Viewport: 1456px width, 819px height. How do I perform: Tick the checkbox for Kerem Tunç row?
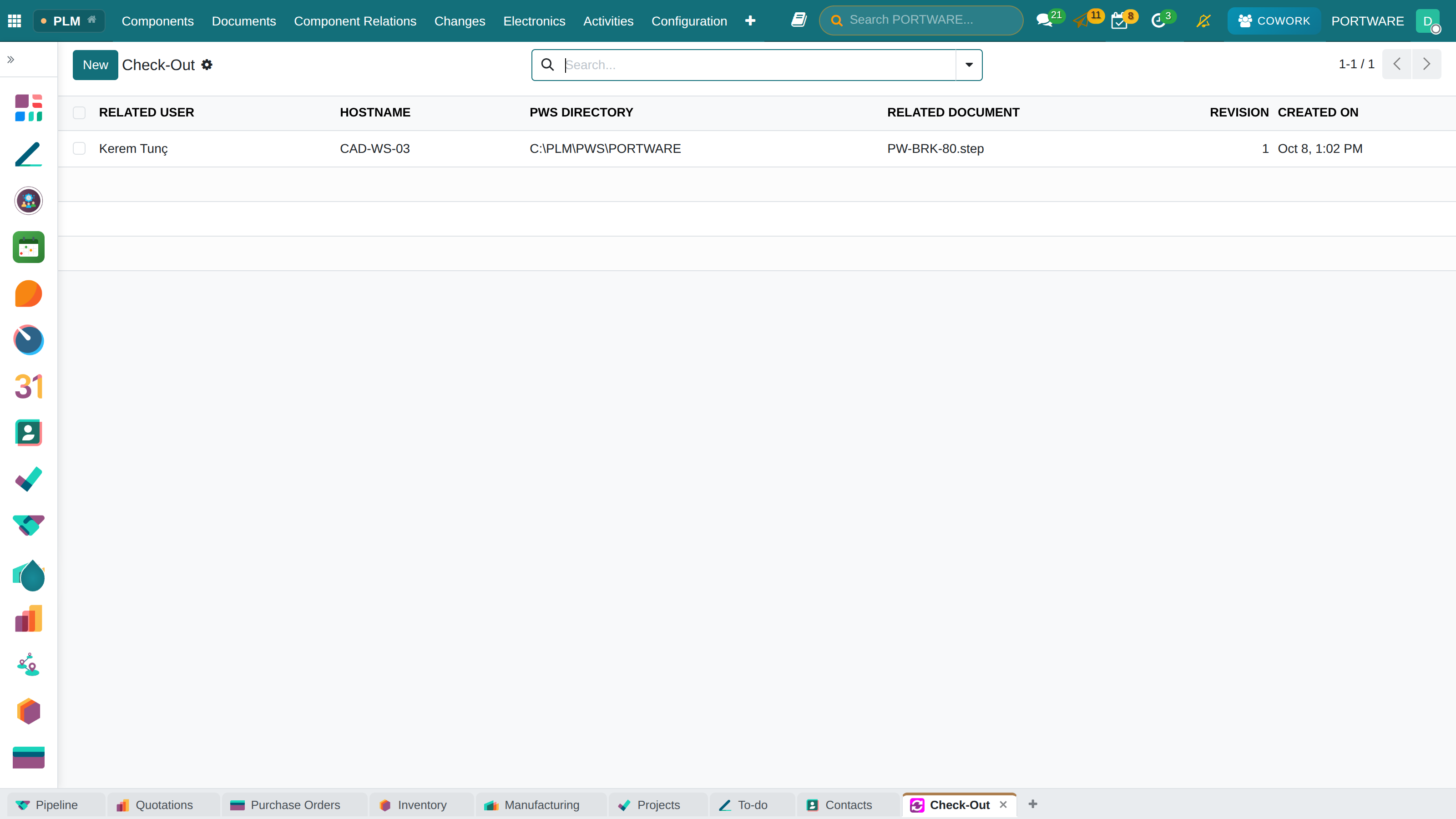pyautogui.click(x=79, y=149)
